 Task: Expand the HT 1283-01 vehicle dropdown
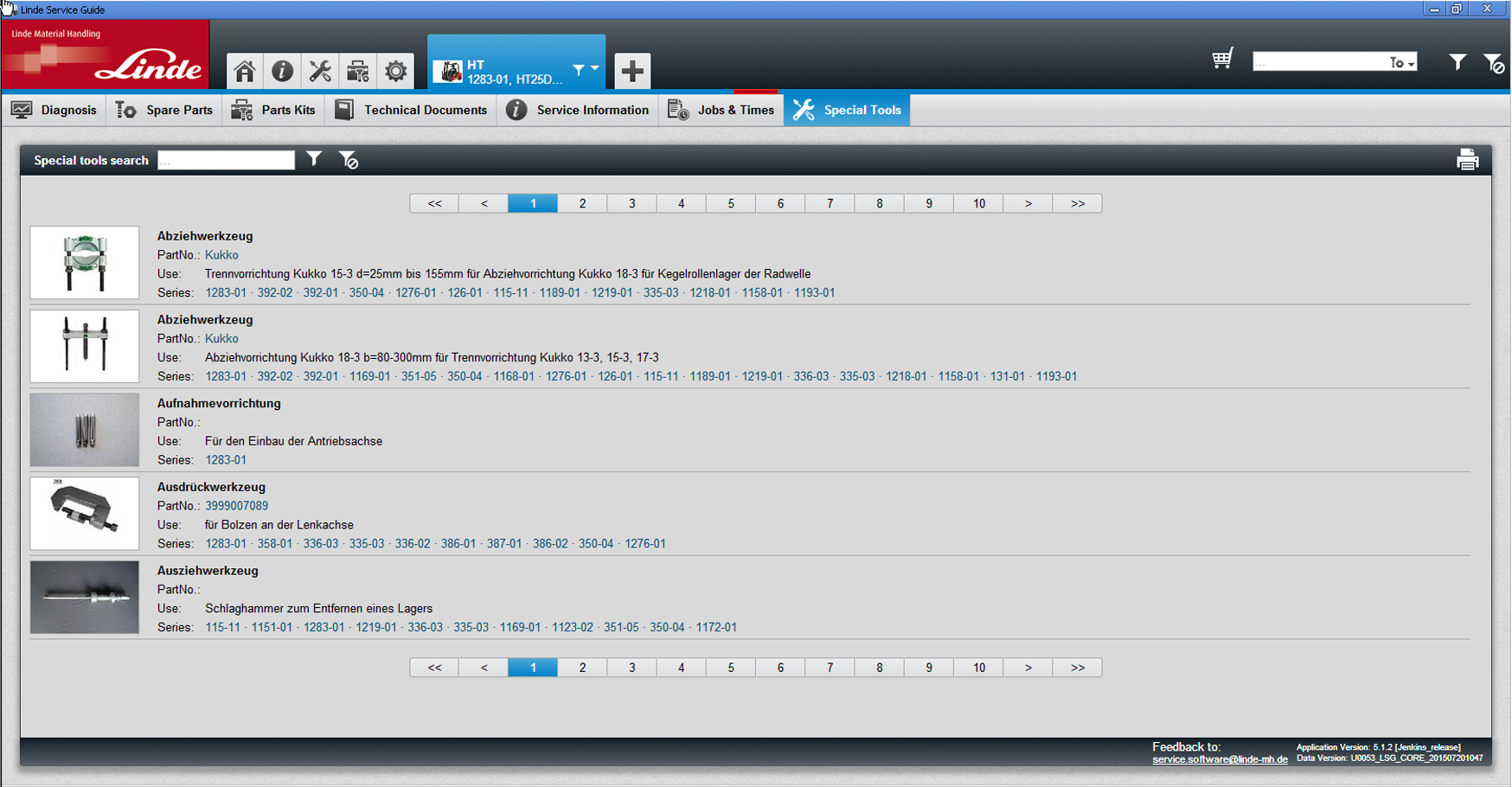[594, 68]
